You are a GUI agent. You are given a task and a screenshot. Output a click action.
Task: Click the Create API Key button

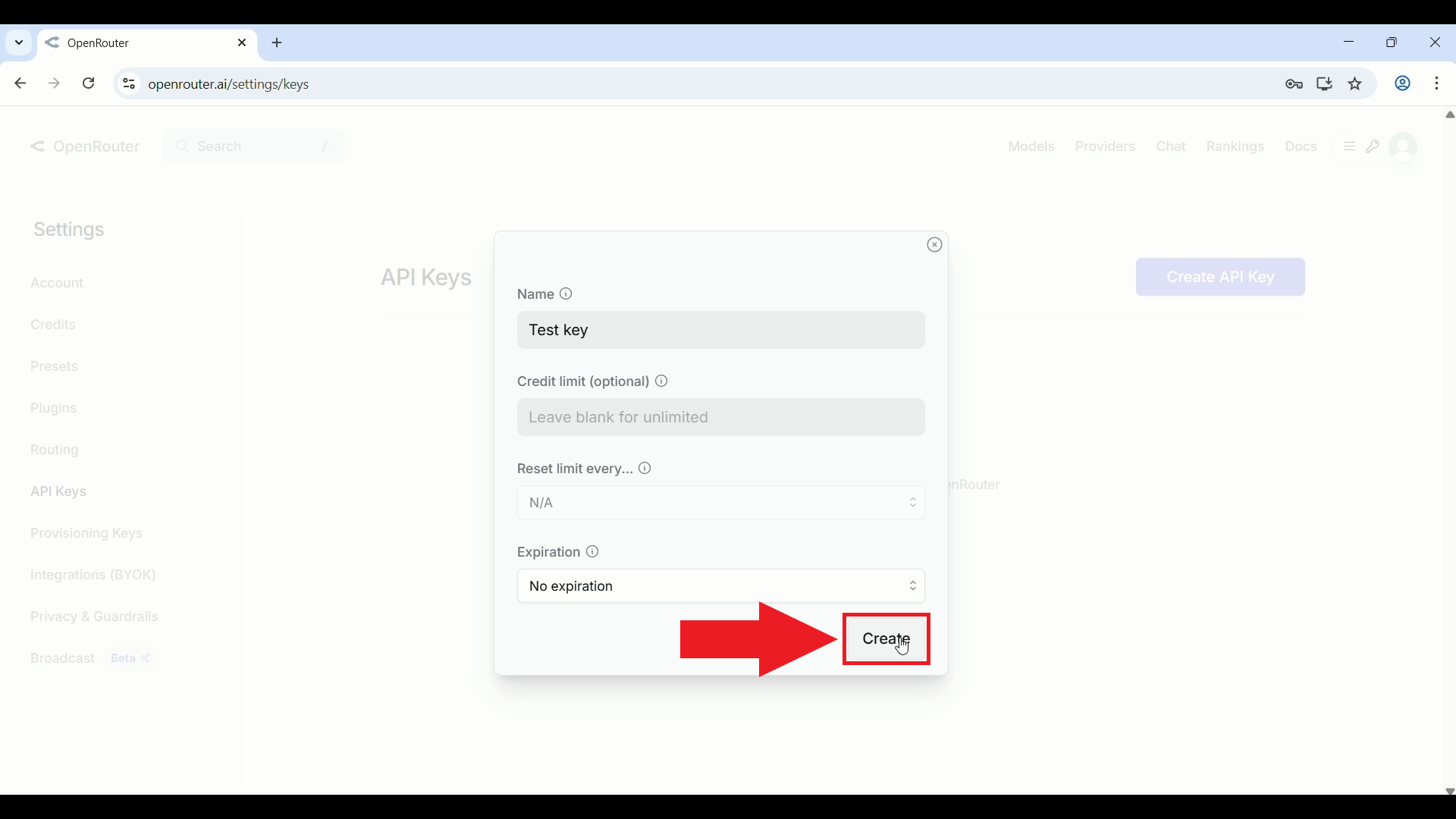[1219, 277]
